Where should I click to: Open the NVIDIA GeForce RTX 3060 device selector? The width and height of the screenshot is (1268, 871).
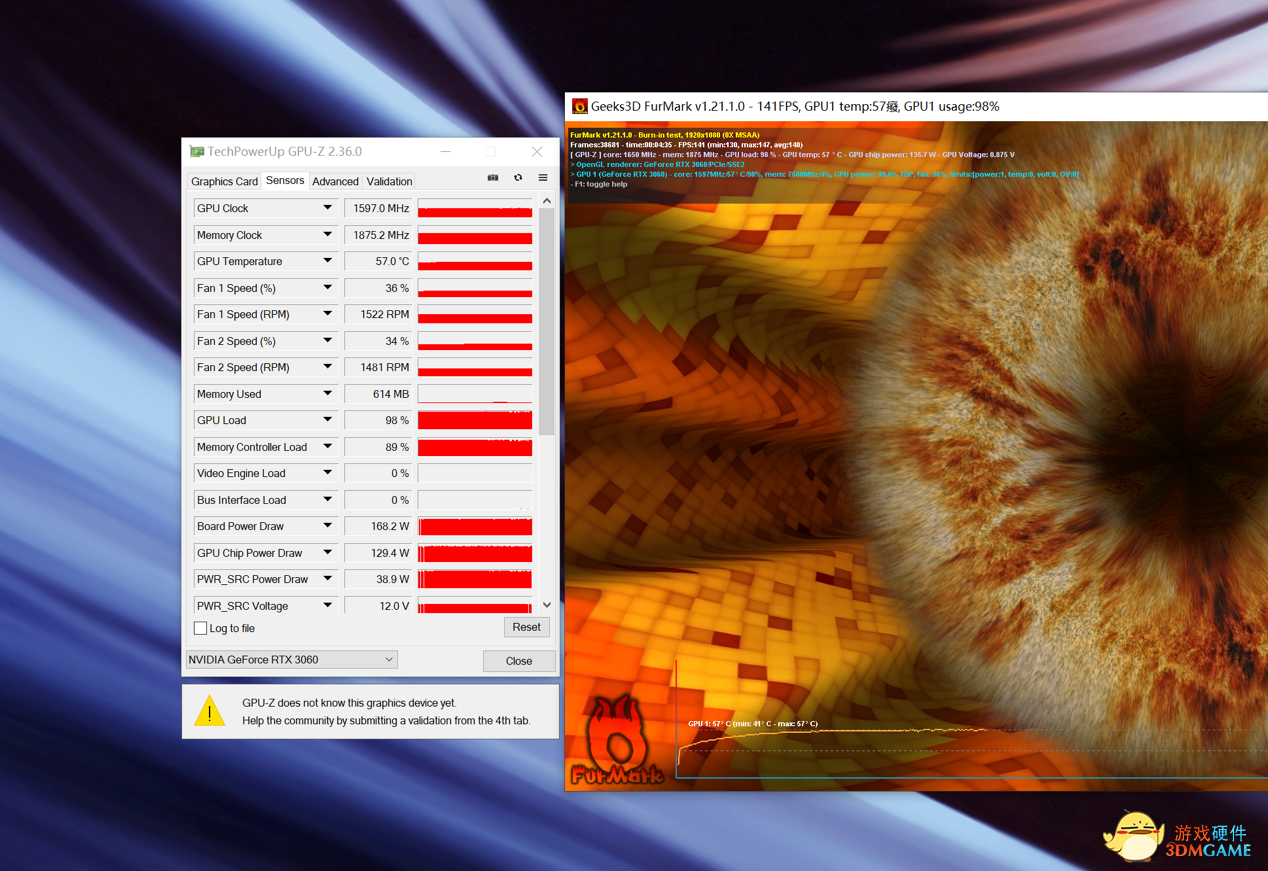click(292, 660)
